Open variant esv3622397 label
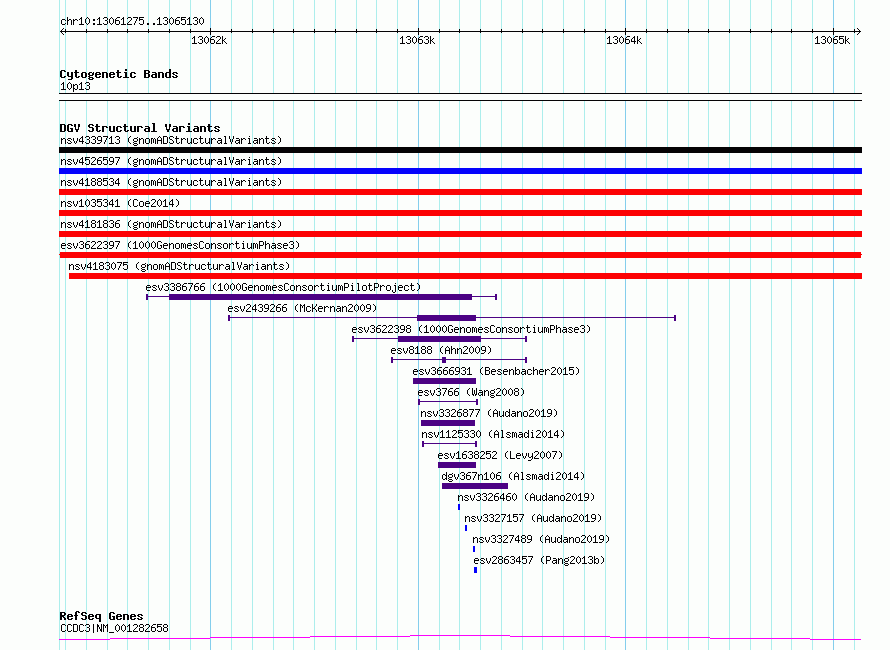 [x=180, y=245]
